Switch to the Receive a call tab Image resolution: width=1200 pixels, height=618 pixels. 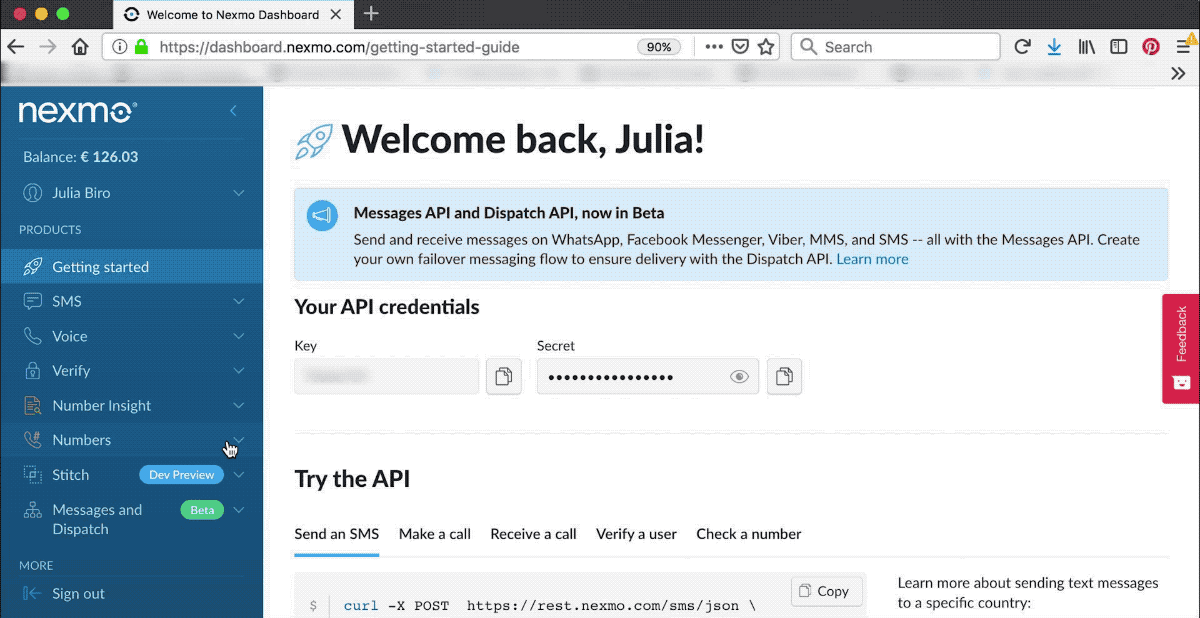click(533, 534)
